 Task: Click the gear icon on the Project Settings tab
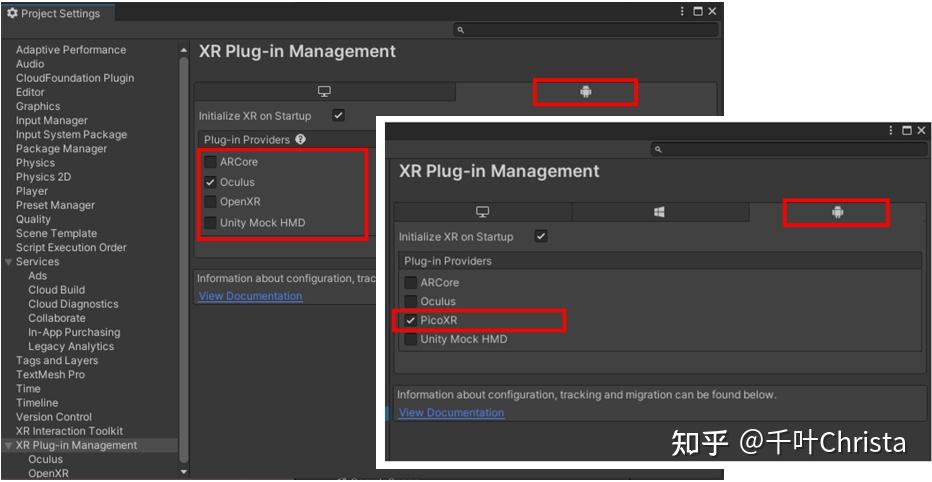click(12, 13)
